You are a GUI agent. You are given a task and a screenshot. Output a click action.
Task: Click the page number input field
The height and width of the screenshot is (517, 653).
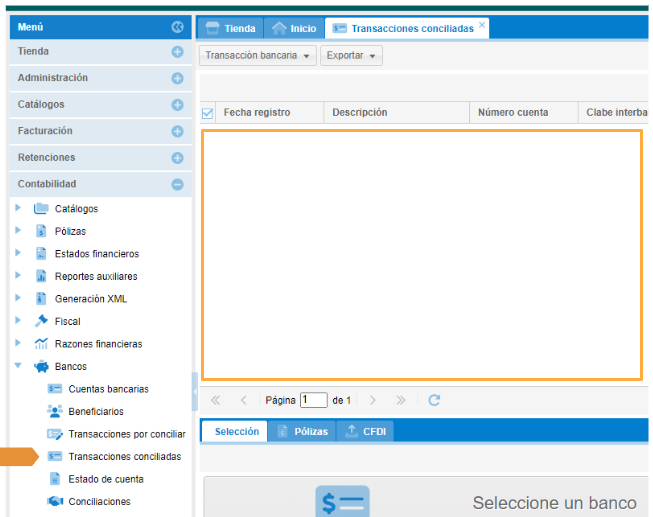coord(313,400)
